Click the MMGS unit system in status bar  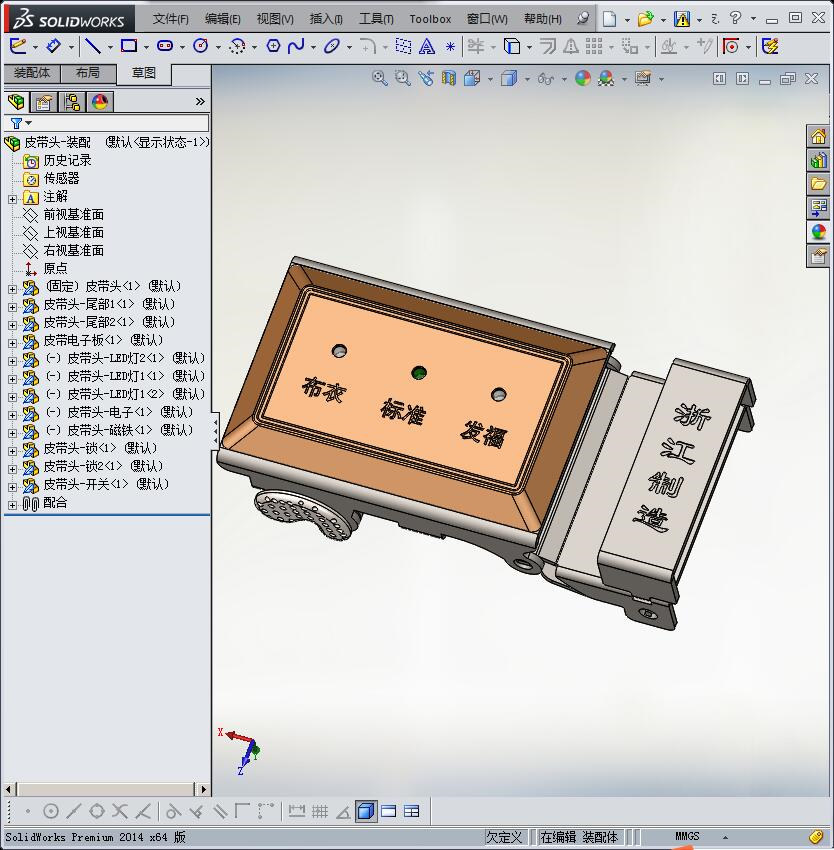[687, 837]
